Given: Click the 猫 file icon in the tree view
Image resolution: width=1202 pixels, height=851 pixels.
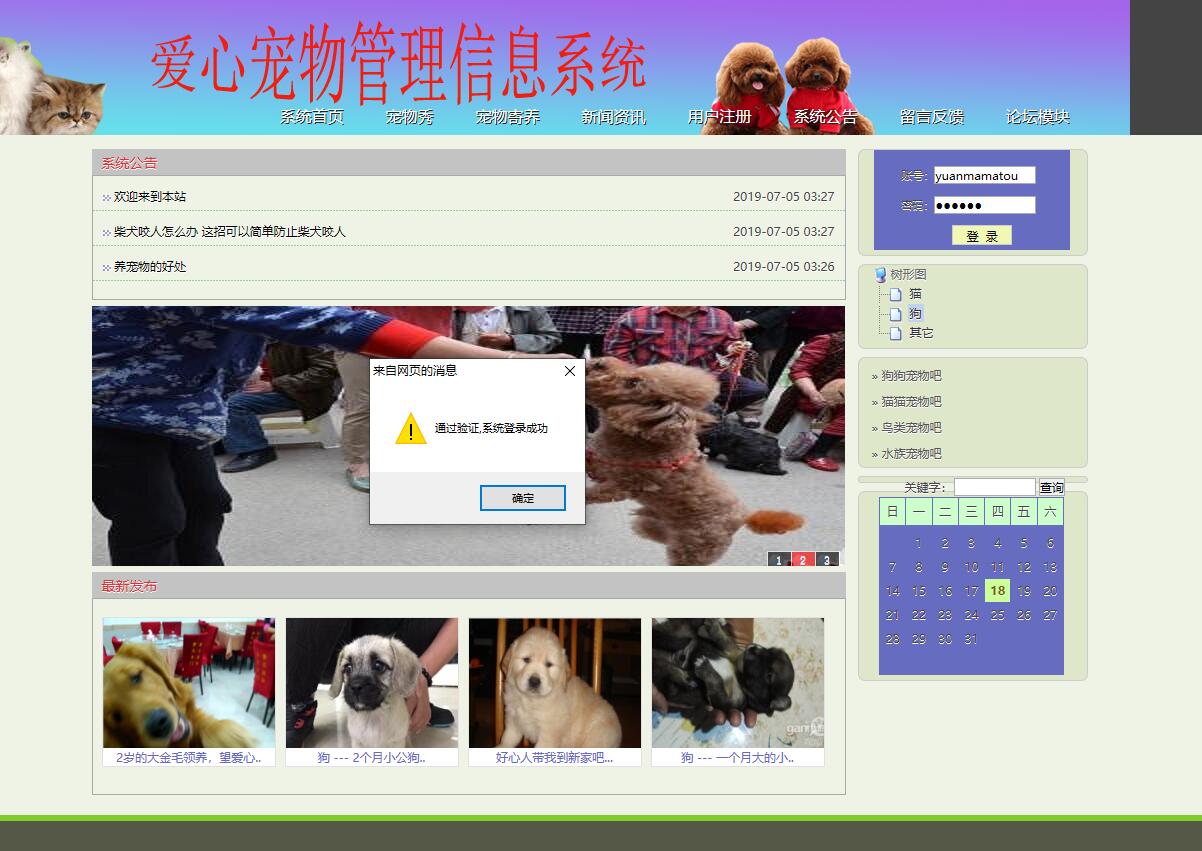Looking at the screenshot, I should click(x=895, y=294).
